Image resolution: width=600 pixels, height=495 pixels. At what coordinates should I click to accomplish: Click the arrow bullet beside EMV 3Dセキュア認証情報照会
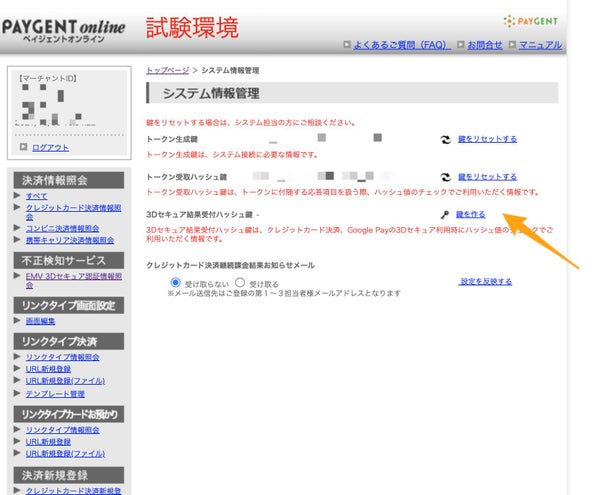(17, 275)
